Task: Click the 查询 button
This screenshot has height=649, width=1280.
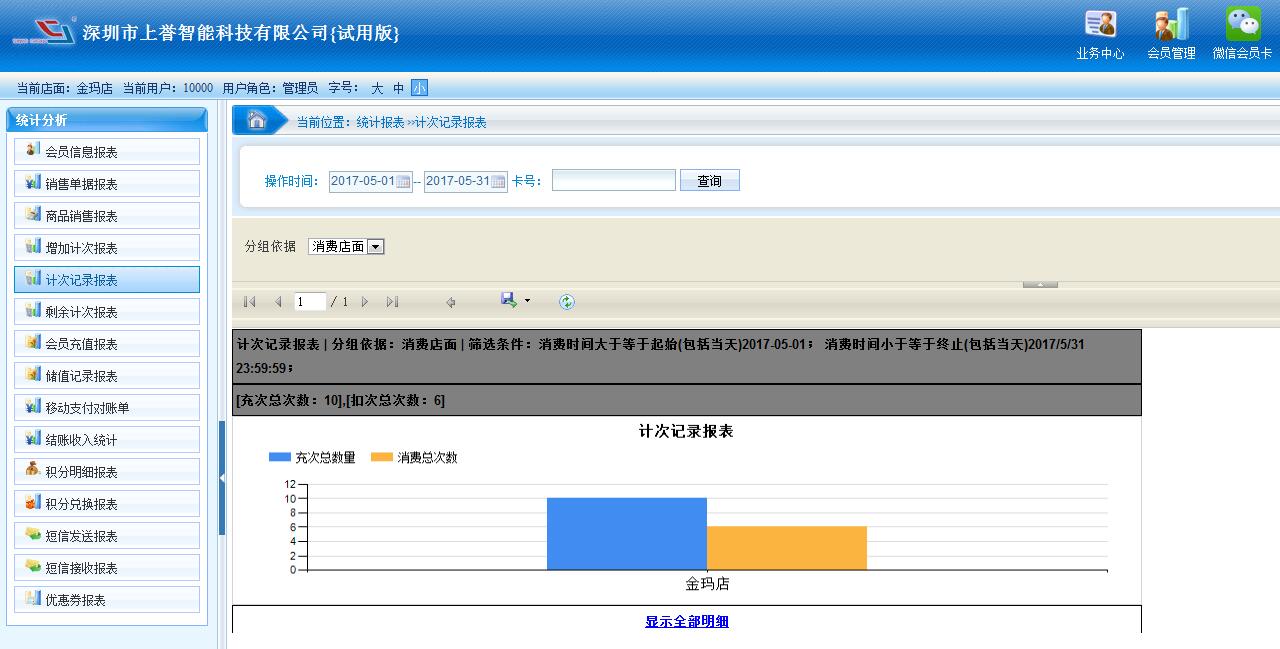Action: pos(709,181)
